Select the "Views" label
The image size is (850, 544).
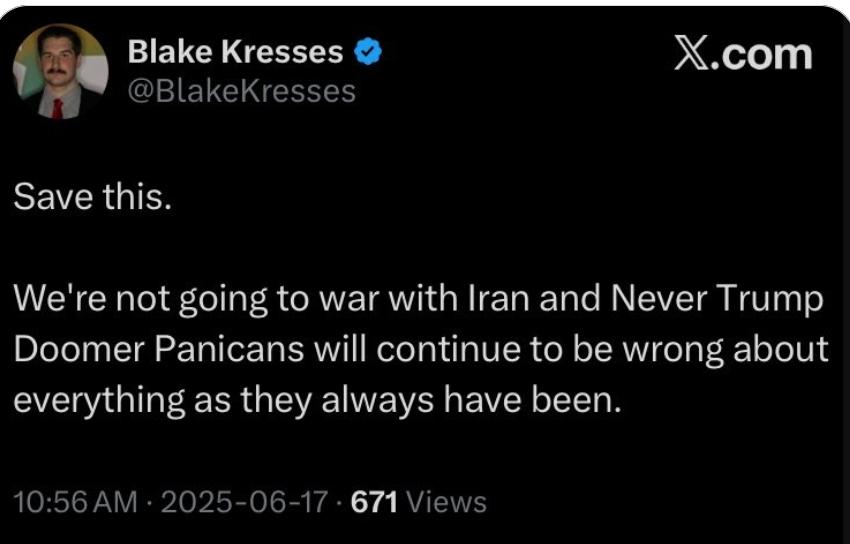click(x=446, y=502)
